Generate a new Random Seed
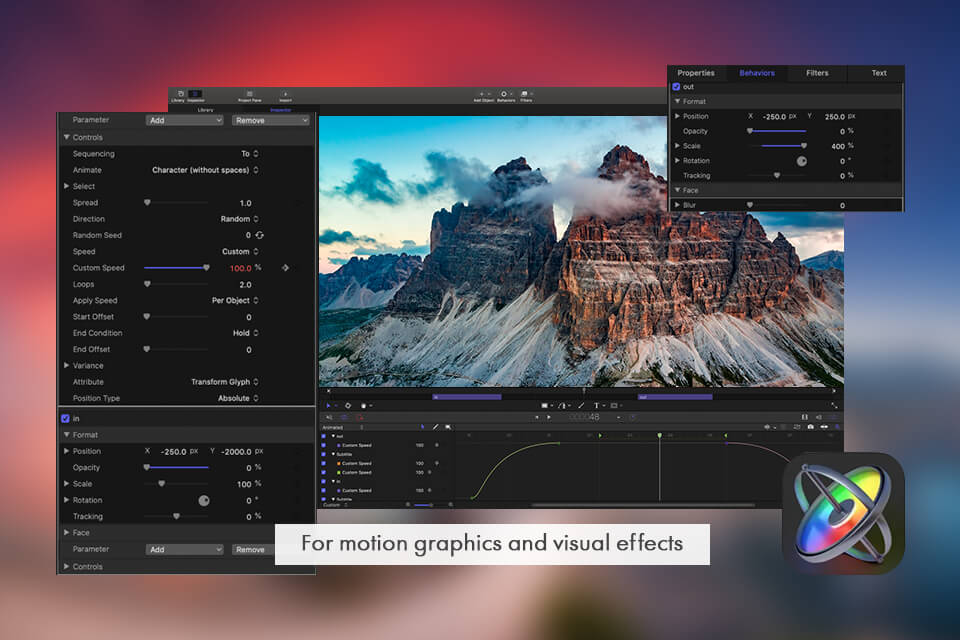The image size is (960, 640). [260, 235]
